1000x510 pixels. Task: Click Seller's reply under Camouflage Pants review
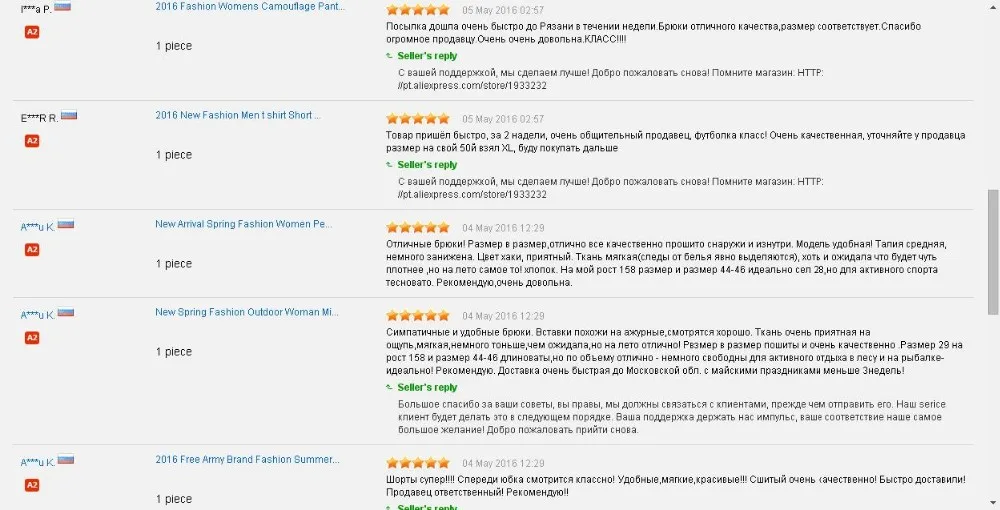[x=427, y=56]
